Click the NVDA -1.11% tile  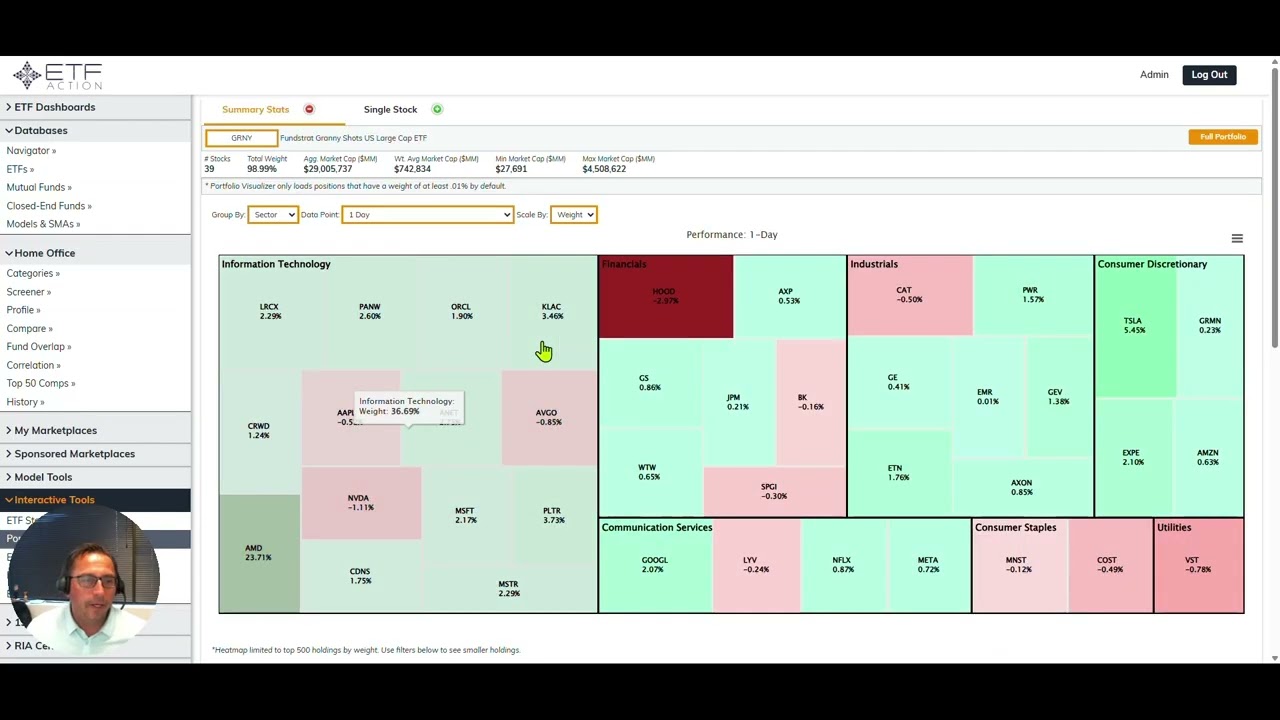pyautogui.click(x=360, y=502)
